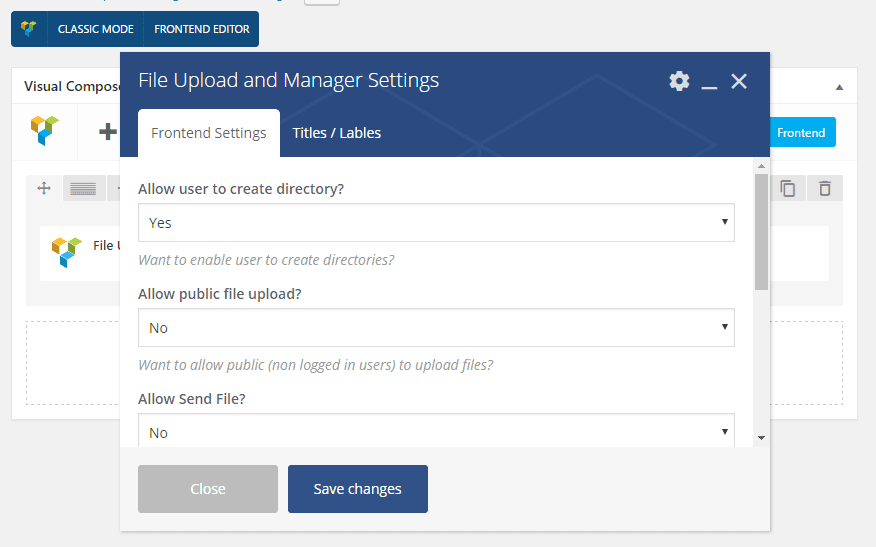The image size is (876, 547).
Task: Click 'Want to enable user to create directories?' hint
Action: pos(266,260)
